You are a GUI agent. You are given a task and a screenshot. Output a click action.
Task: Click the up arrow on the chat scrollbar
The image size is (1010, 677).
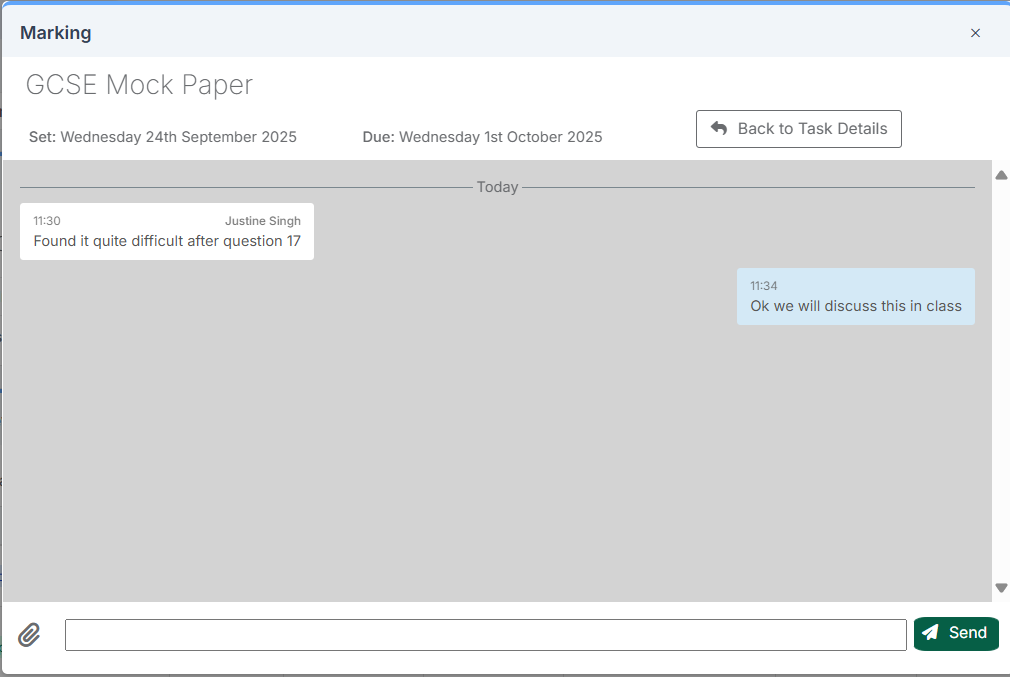pos(1001,175)
